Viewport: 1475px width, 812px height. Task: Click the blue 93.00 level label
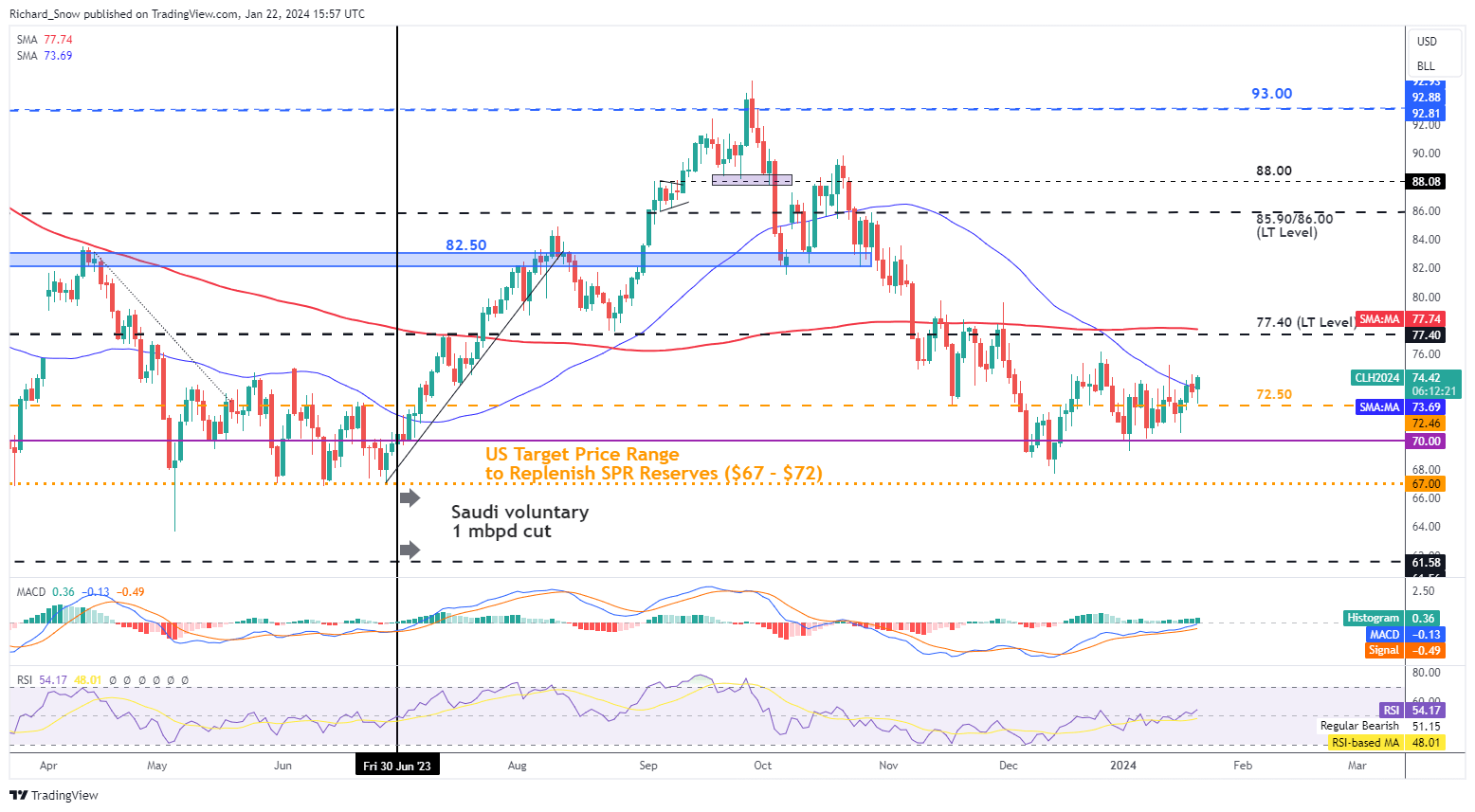(x=1271, y=93)
